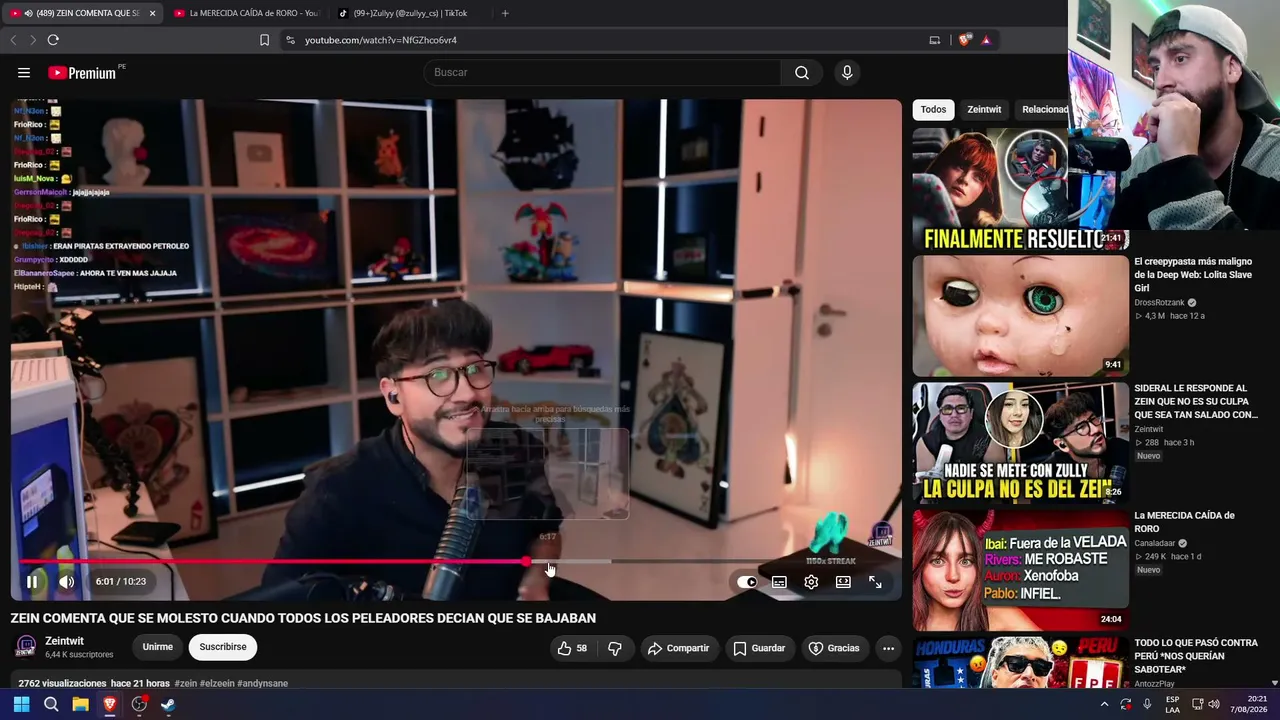
Task: Toggle the autoplay switch in the player
Action: tap(747, 582)
